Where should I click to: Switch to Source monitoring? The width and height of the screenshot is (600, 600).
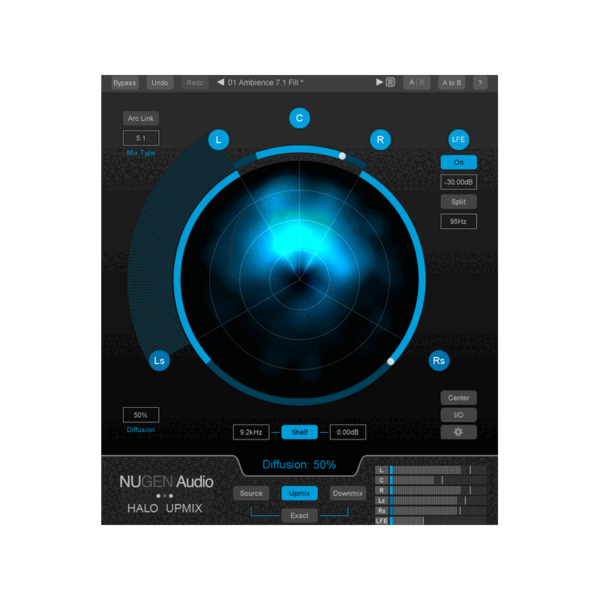pos(251,493)
